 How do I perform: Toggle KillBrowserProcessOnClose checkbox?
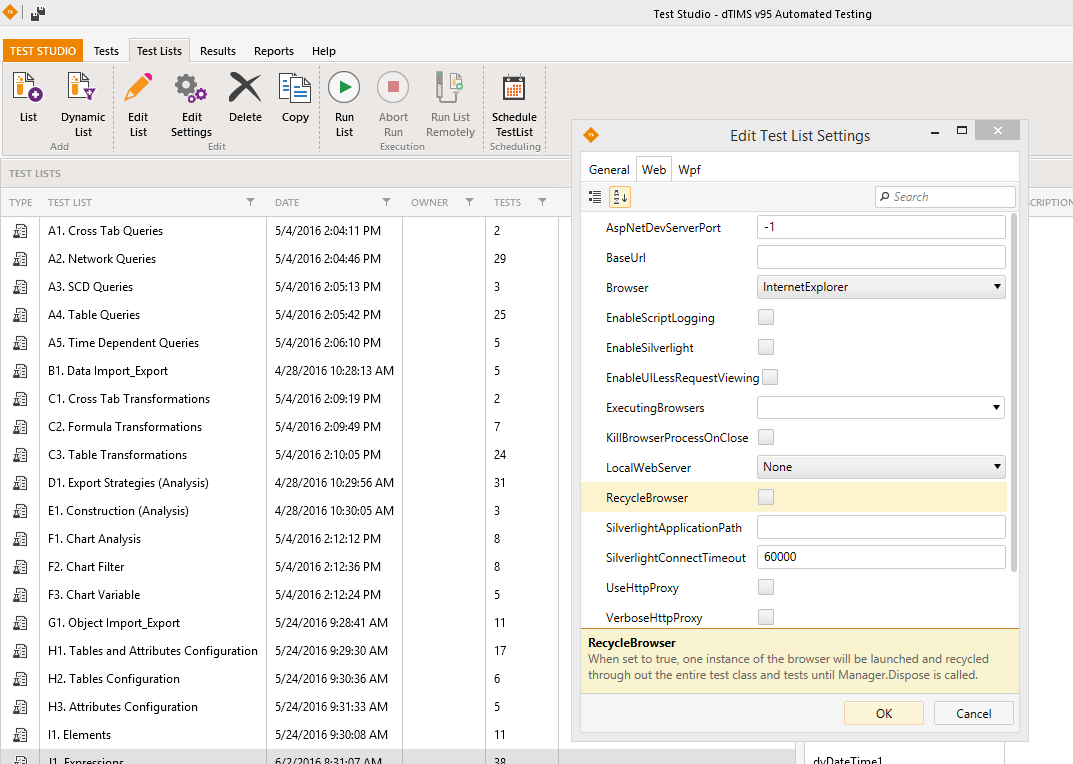pos(766,437)
